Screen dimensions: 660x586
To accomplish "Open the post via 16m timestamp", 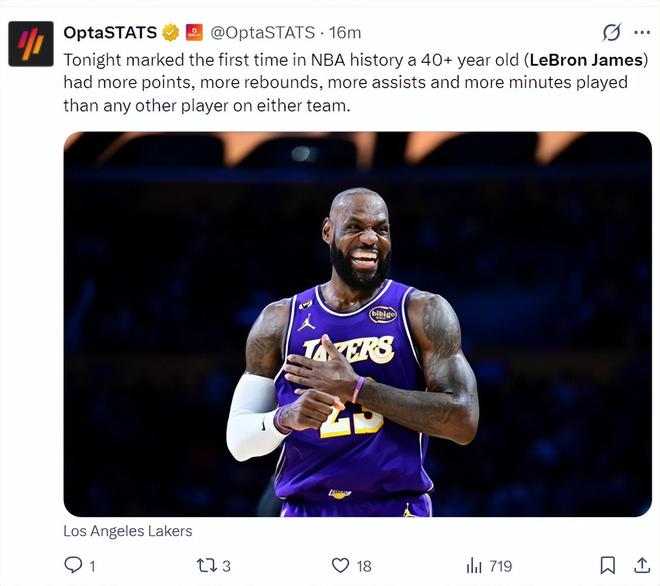I will 345,33.
